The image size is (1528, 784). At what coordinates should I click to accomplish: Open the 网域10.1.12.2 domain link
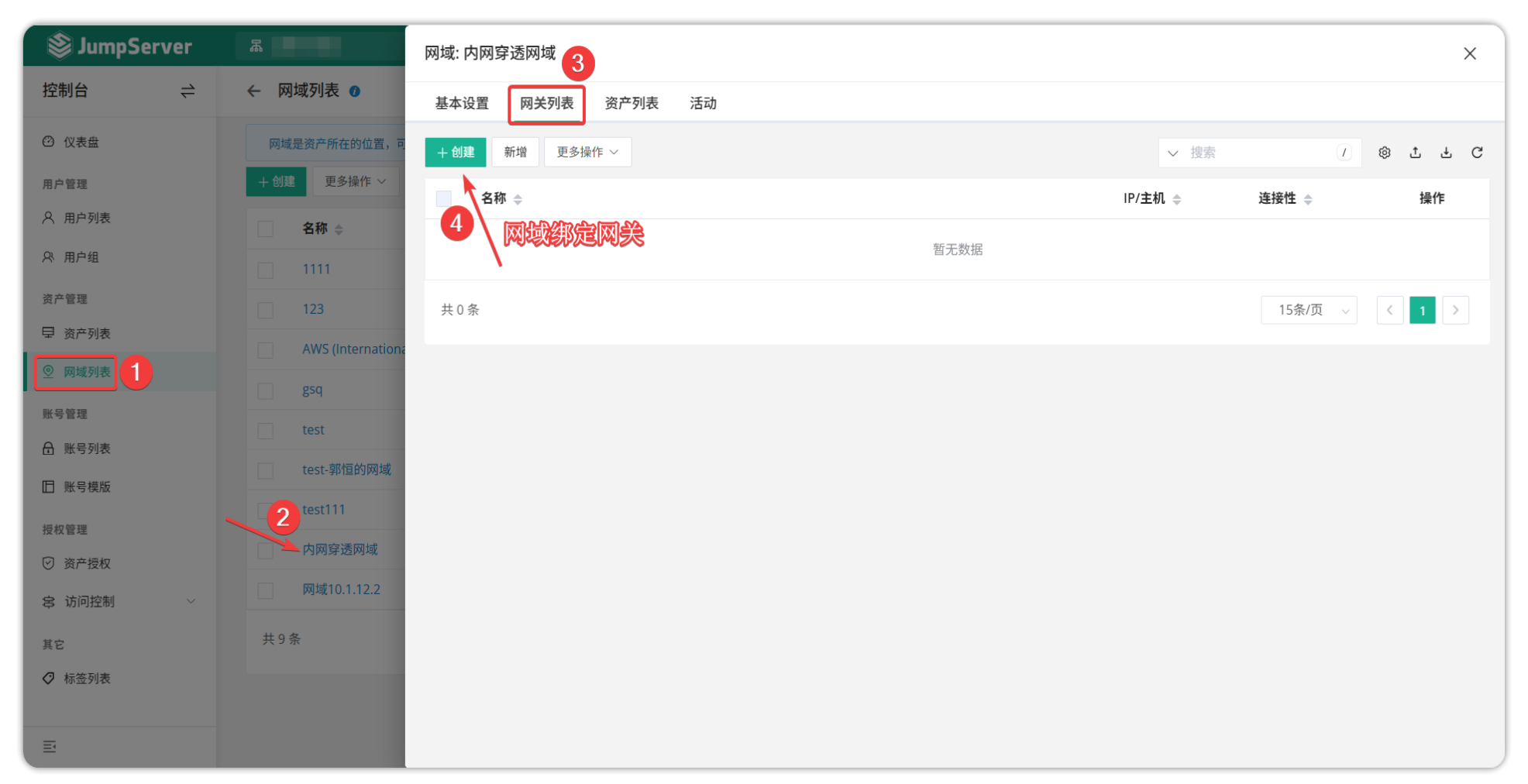[341, 590]
